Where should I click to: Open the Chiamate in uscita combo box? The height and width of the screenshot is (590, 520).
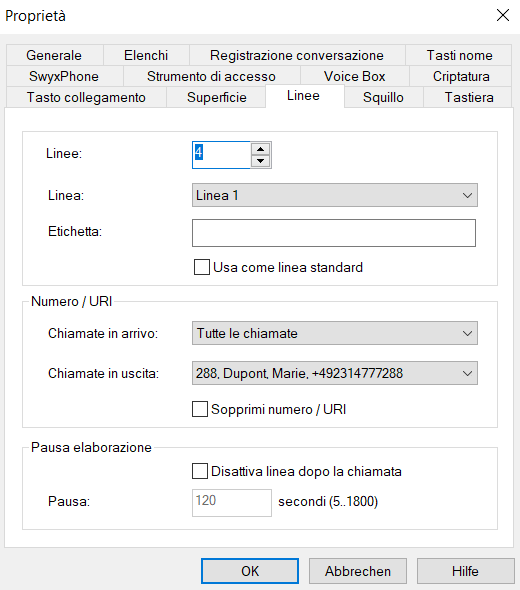[335, 373]
